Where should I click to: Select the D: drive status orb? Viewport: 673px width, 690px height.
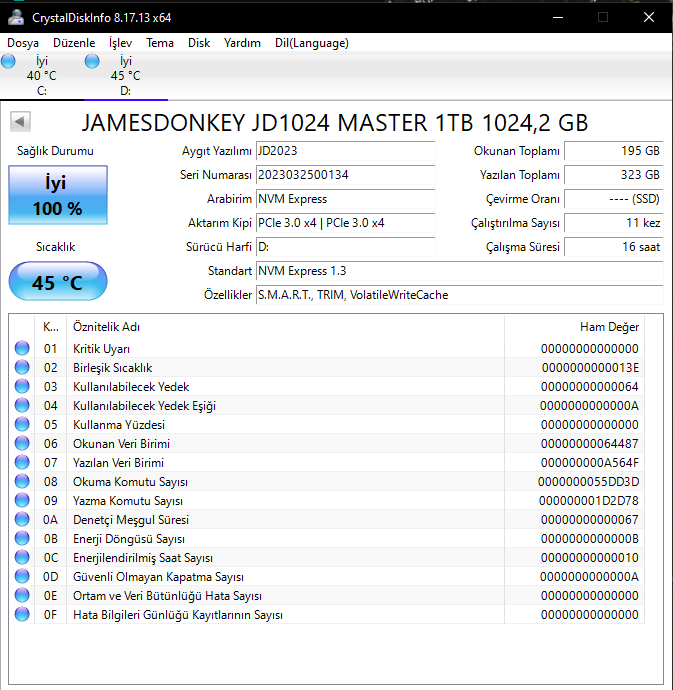pyautogui.click(x=93, y=62)
